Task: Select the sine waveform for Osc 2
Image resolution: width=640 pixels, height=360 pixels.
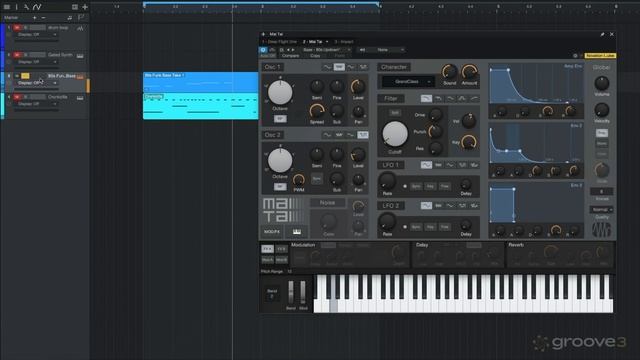Action: [x=327, y=135]
